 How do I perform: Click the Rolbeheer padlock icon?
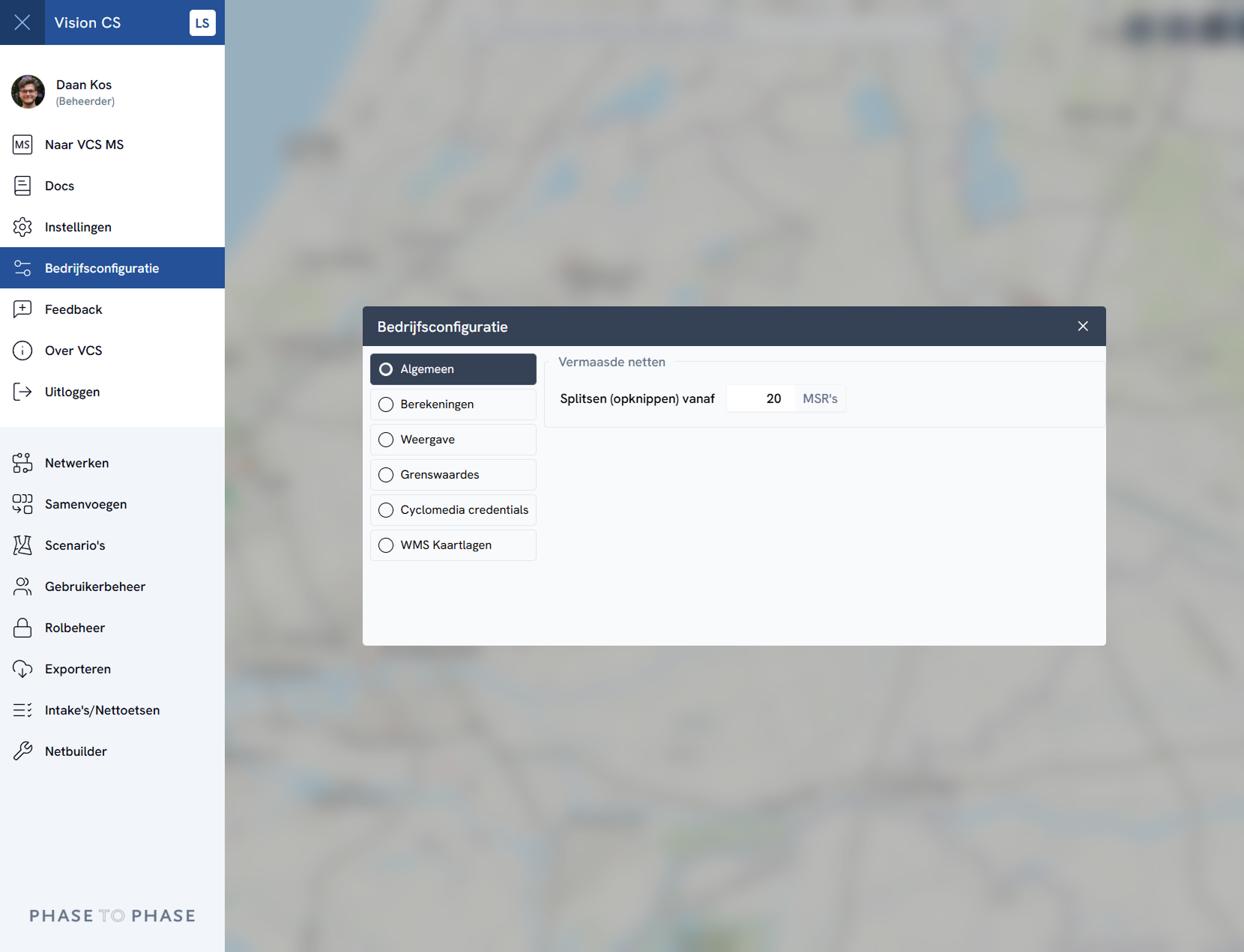(x=22, y=628)
